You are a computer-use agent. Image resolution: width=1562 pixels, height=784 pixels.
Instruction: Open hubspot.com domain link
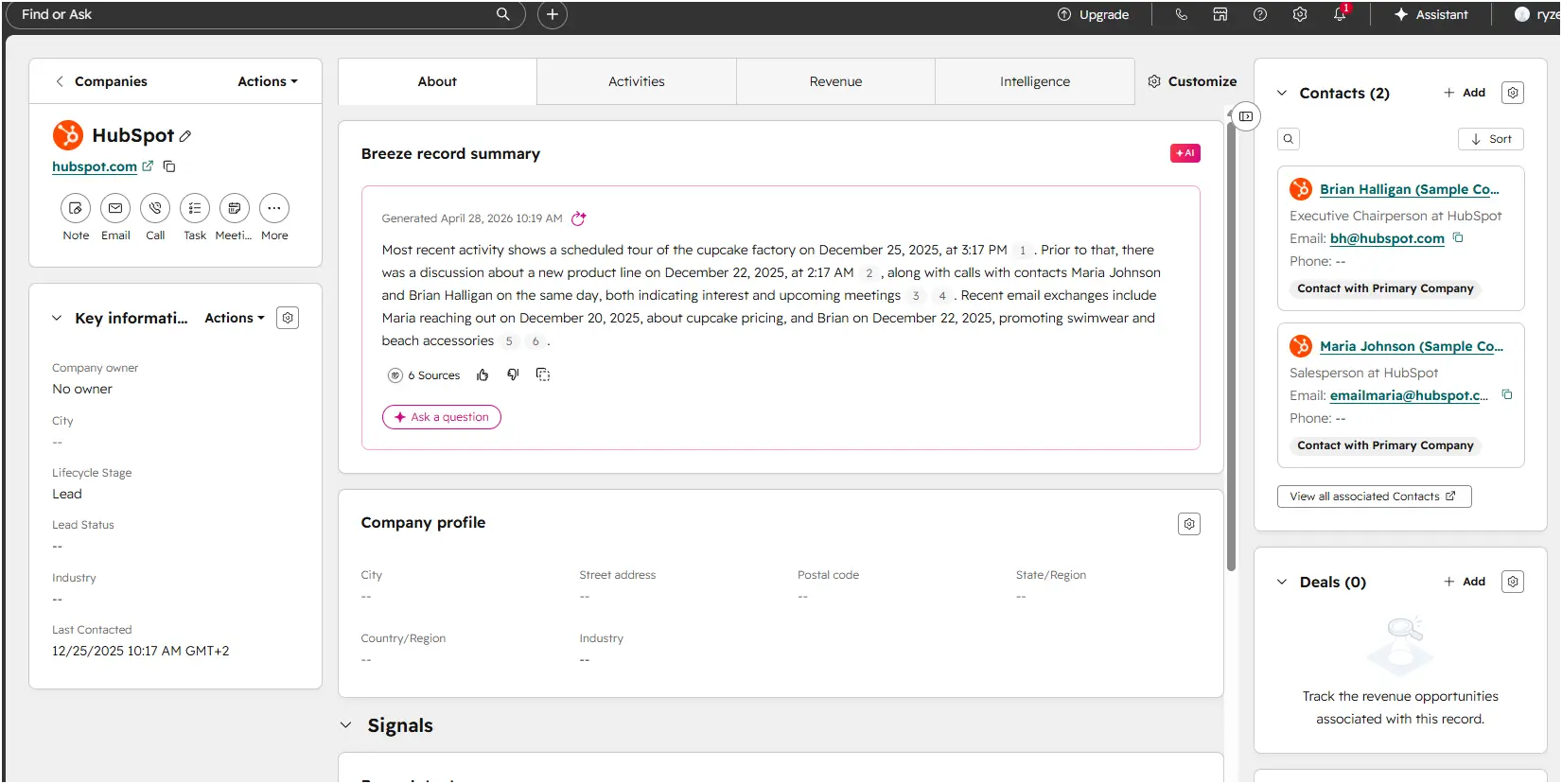point(95,166)
